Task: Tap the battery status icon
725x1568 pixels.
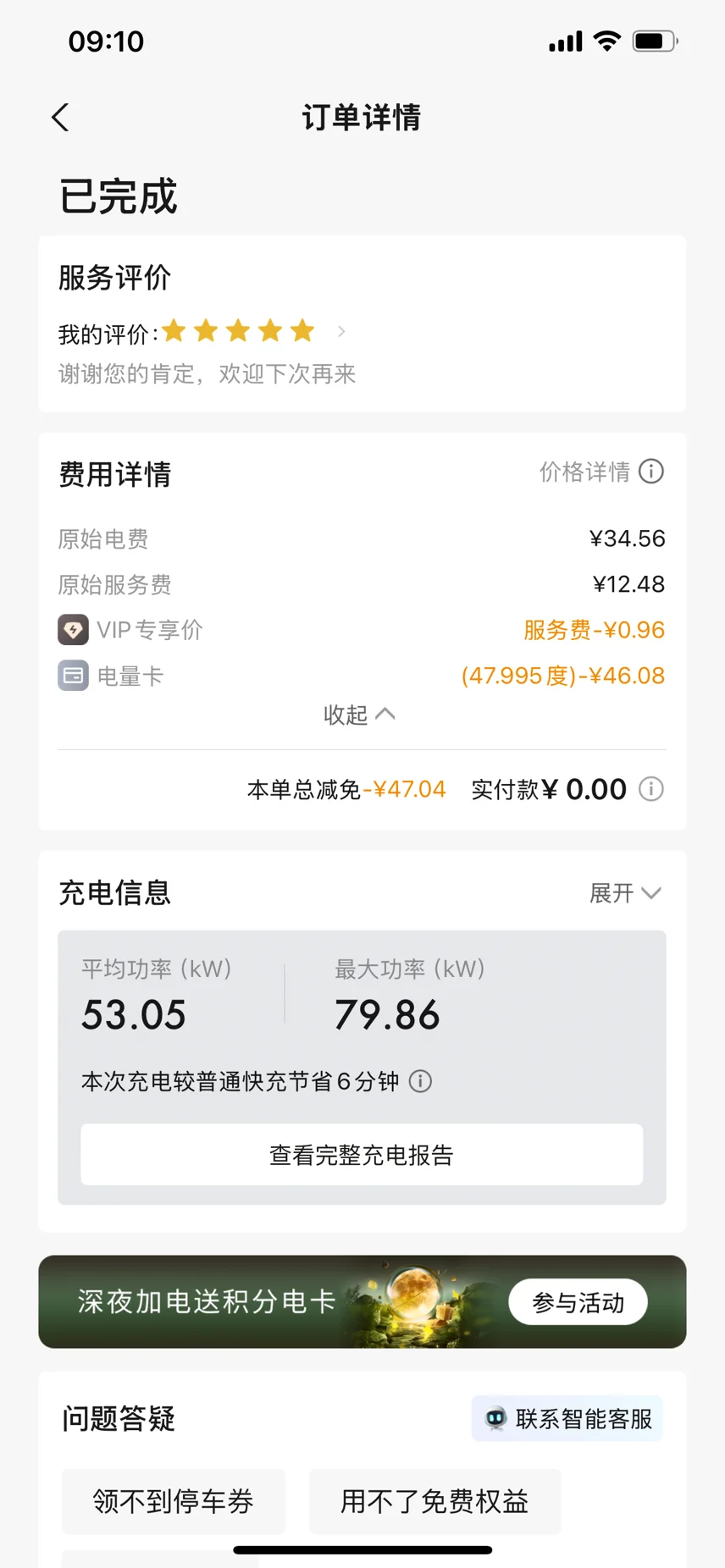Action: (x=656, y=41)
